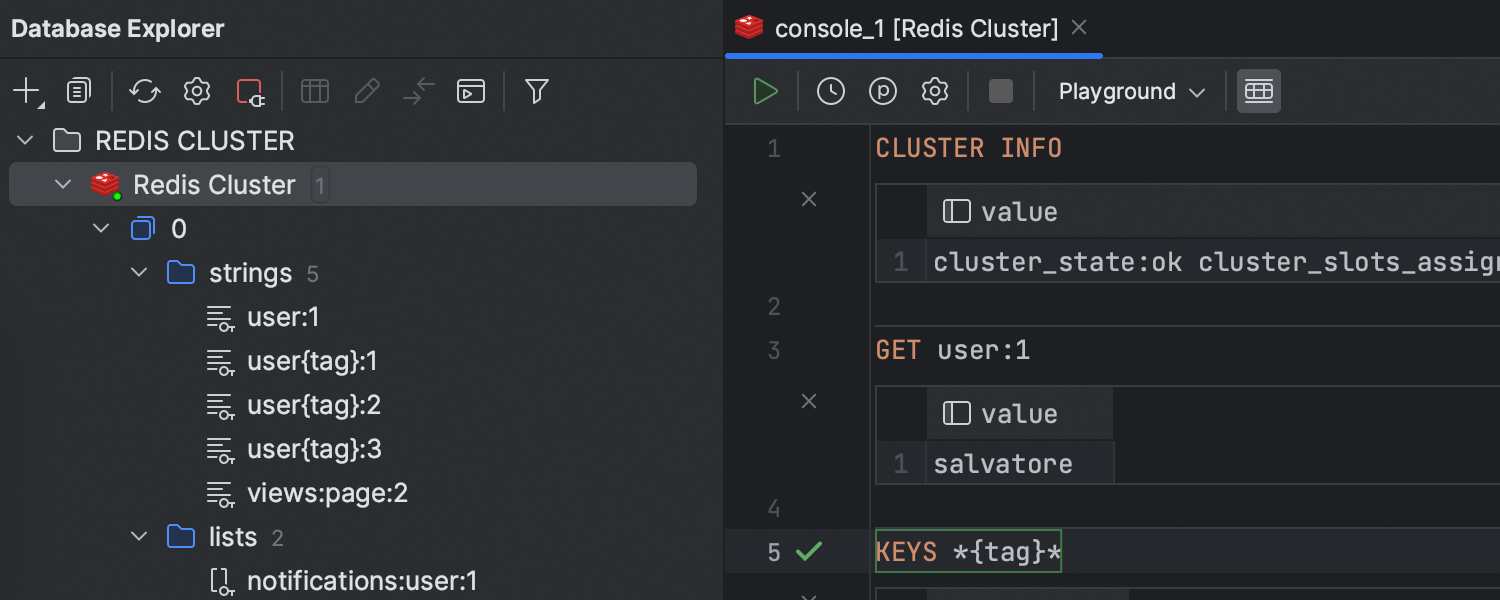
Task: Select the user{tag}:2 key
Action: (x=313, y=405)
